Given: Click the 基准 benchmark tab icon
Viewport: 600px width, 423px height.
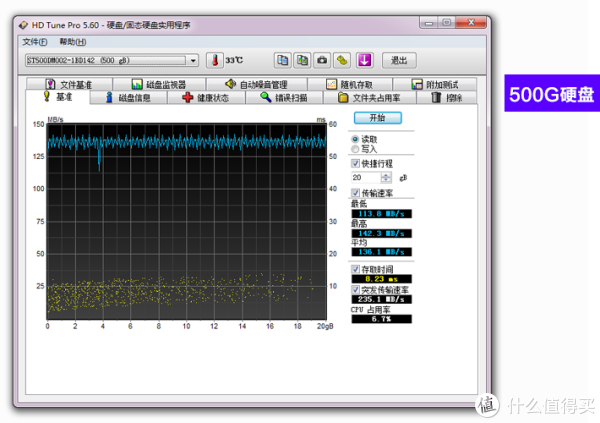Looking at the screenshot, I should tap(47, 96).
